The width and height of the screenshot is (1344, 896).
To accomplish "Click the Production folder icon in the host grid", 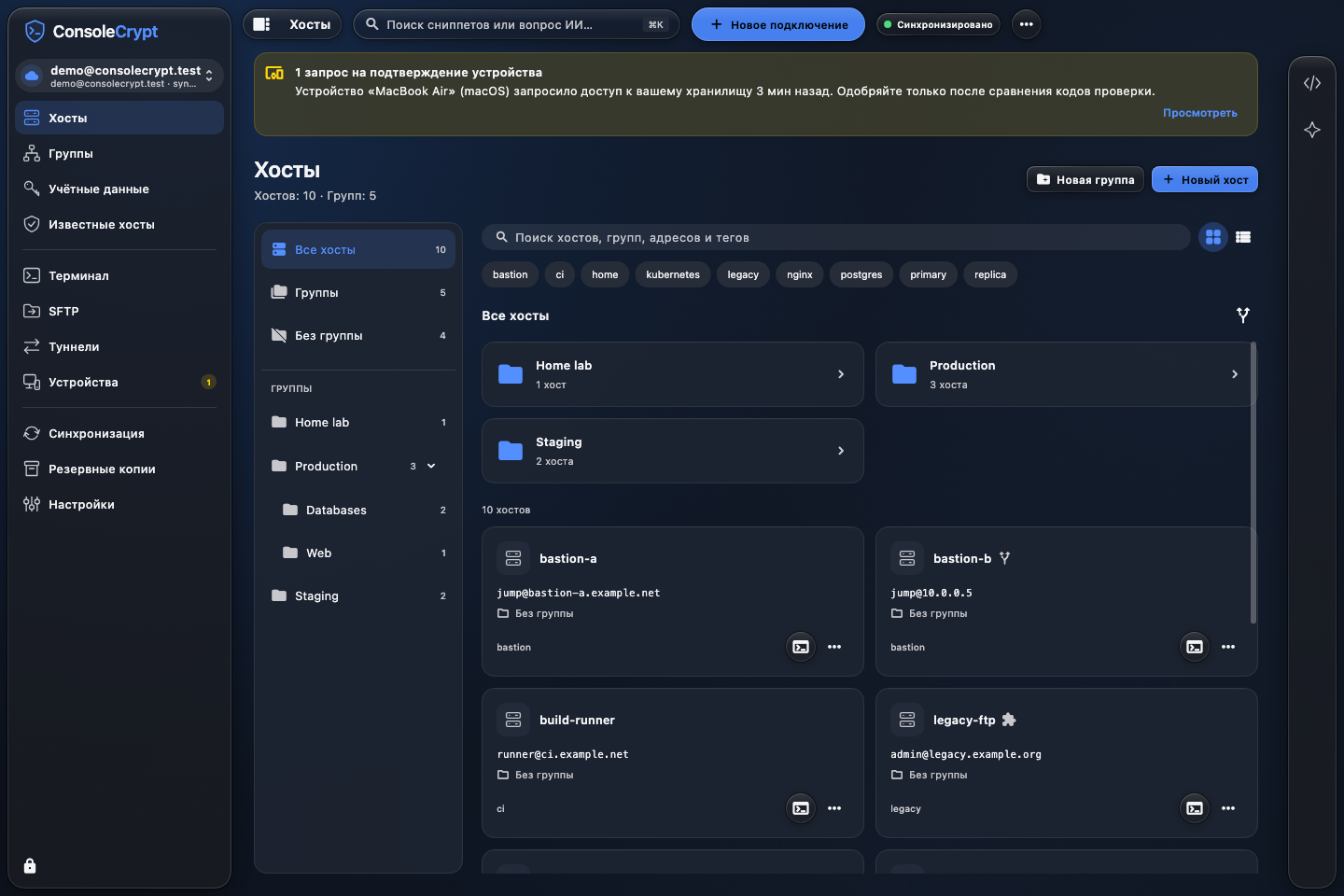I will [x=904, y=374].
